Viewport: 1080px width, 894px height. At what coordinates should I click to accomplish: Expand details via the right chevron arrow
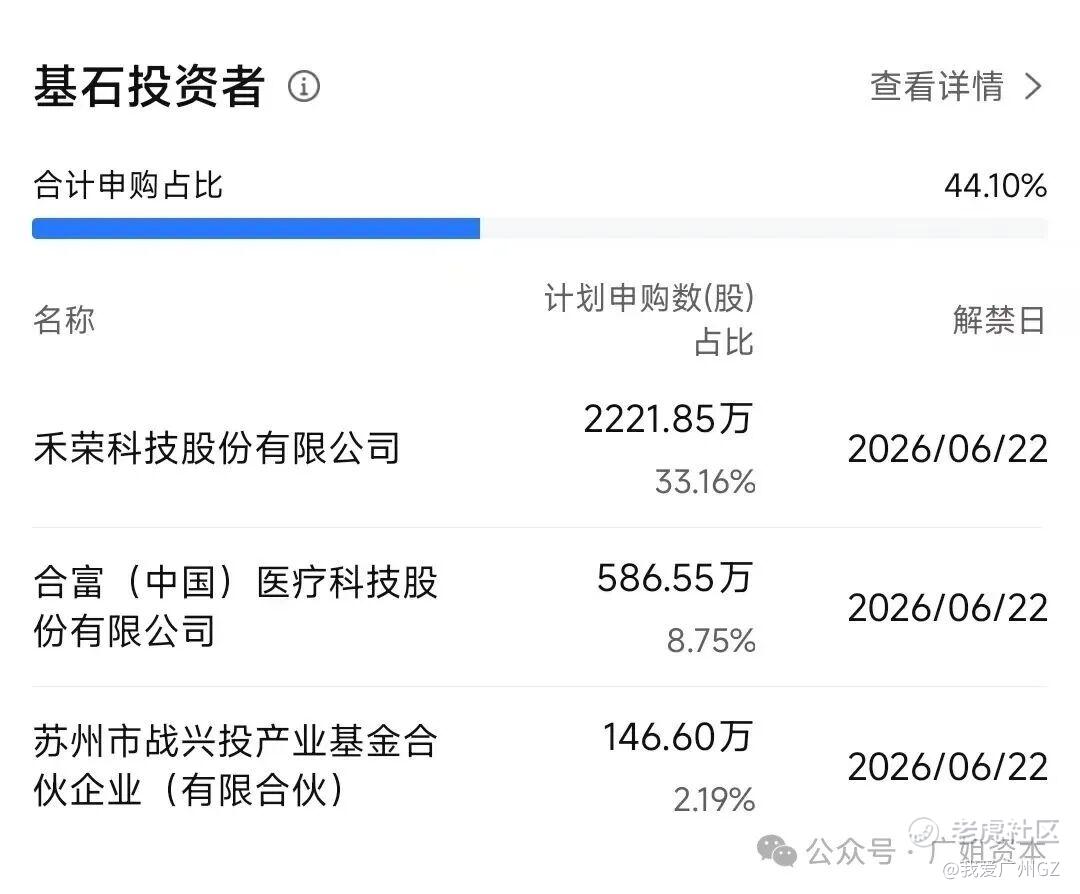click(1033, 87)
